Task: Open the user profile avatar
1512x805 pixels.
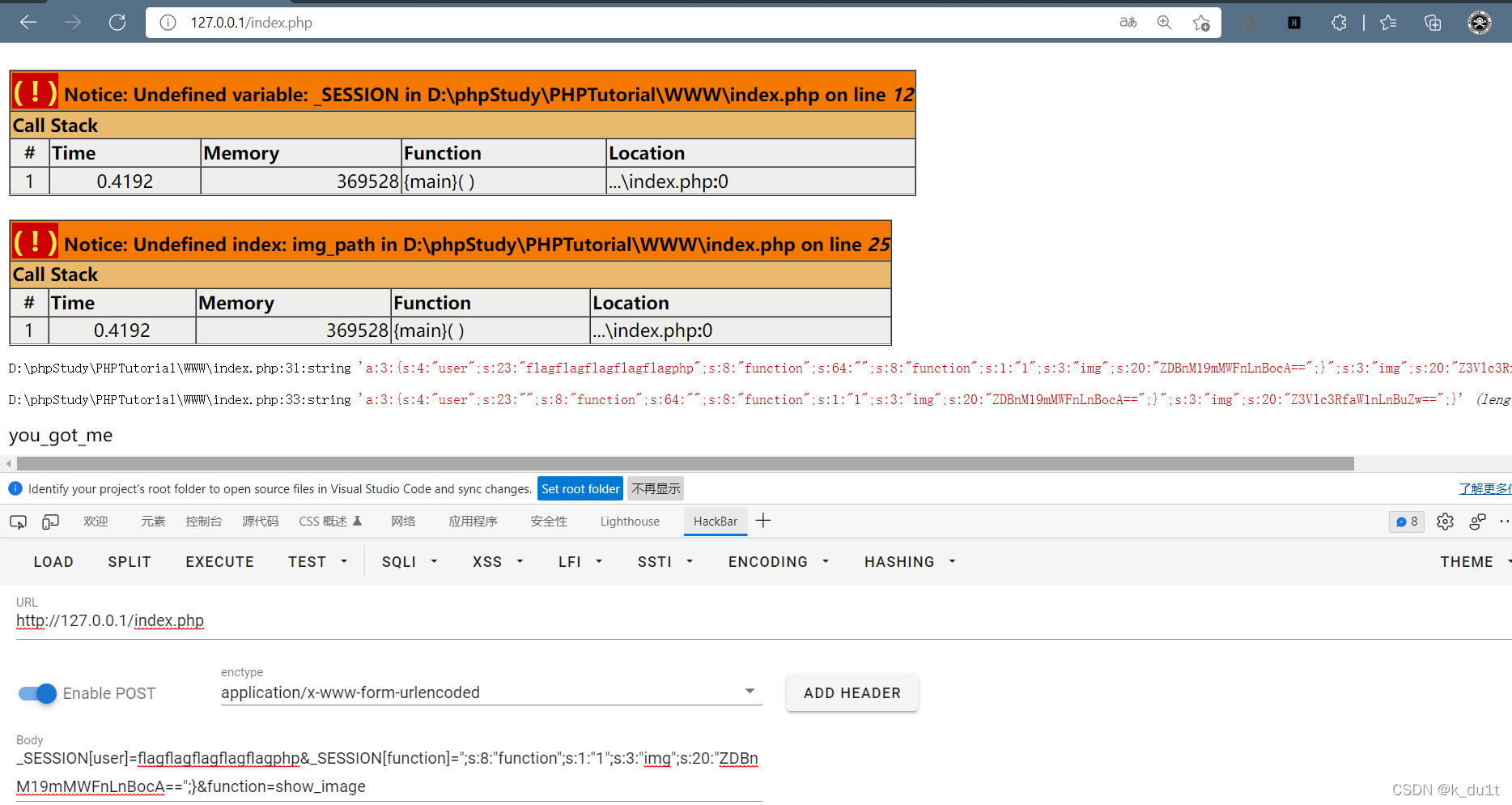Action: tap(1480, 23)
